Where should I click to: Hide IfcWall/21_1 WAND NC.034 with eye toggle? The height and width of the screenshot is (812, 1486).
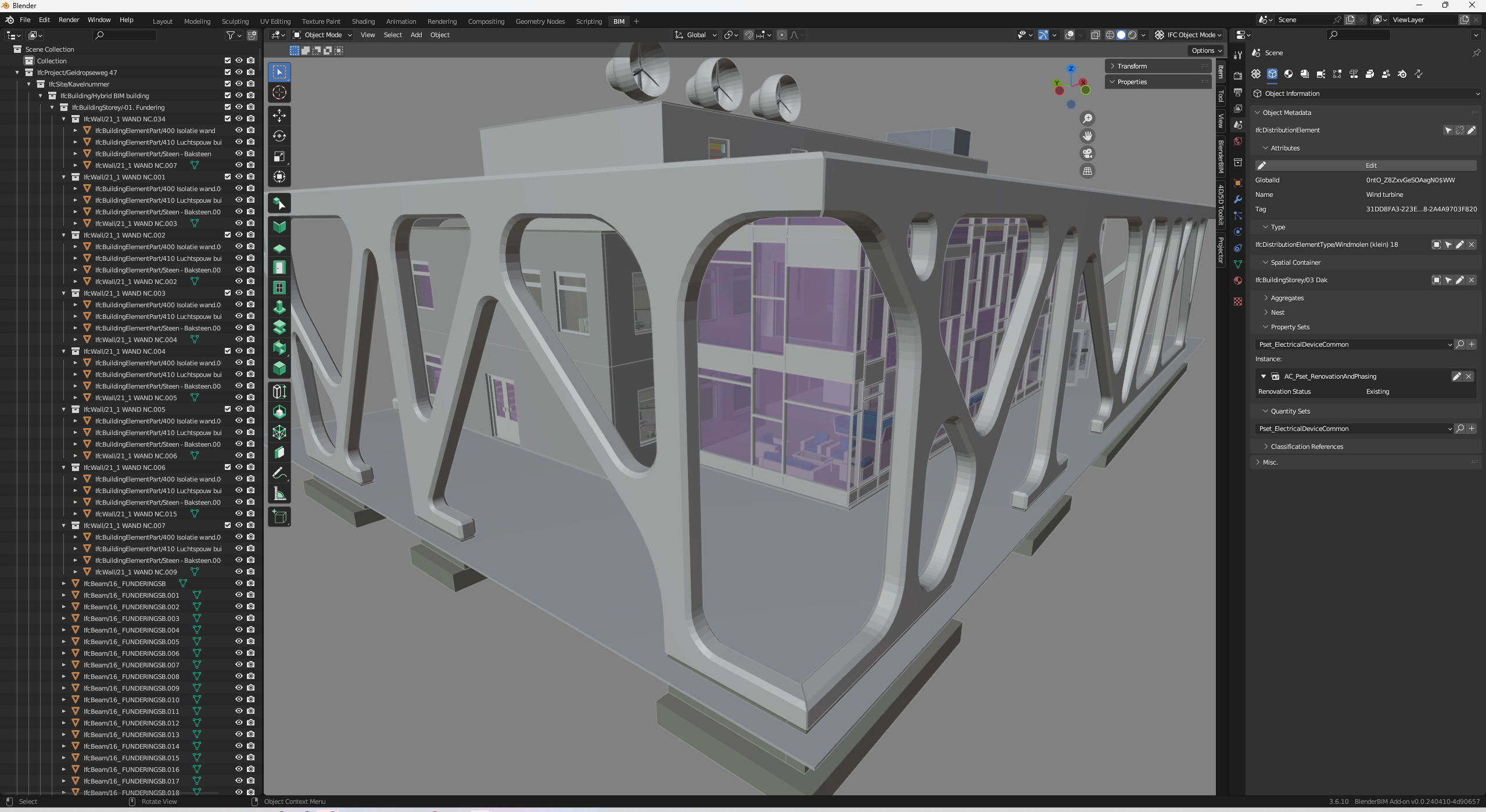[x=239, y=118]
